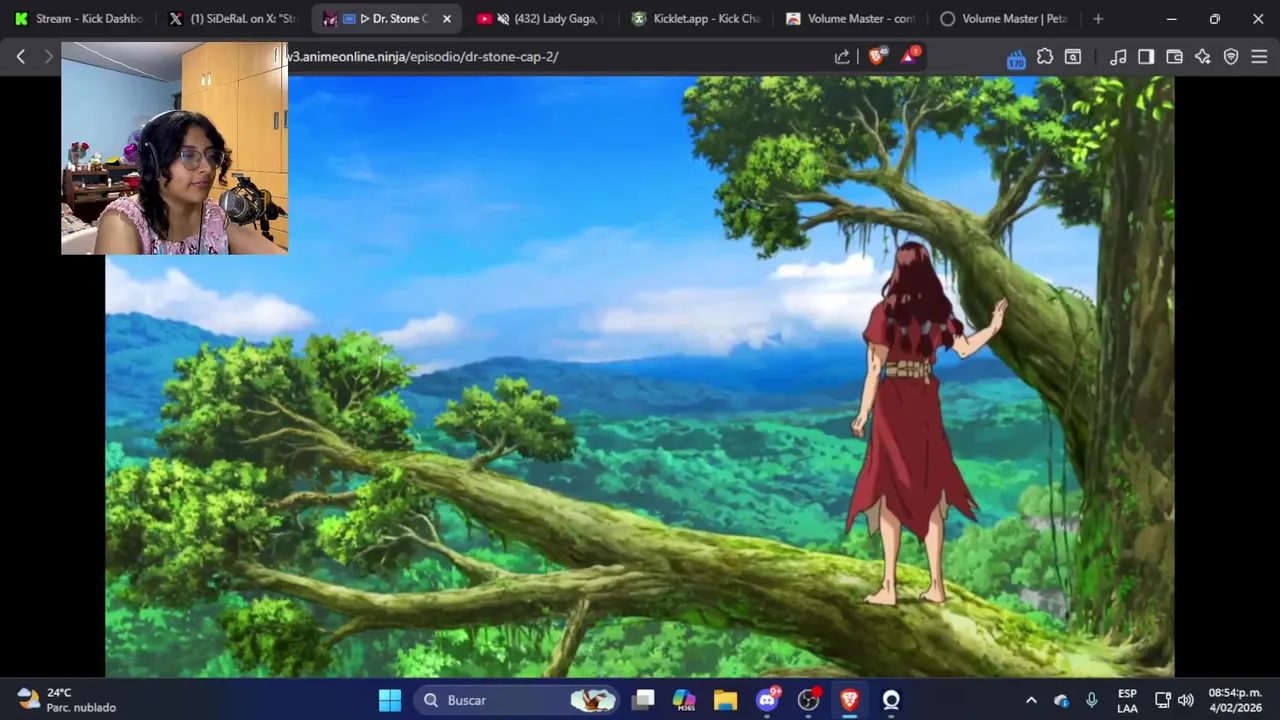Open the network status tray icon
Image resolution: width=1280 pixels, height=720 pixels.
tap(1163, 700)
